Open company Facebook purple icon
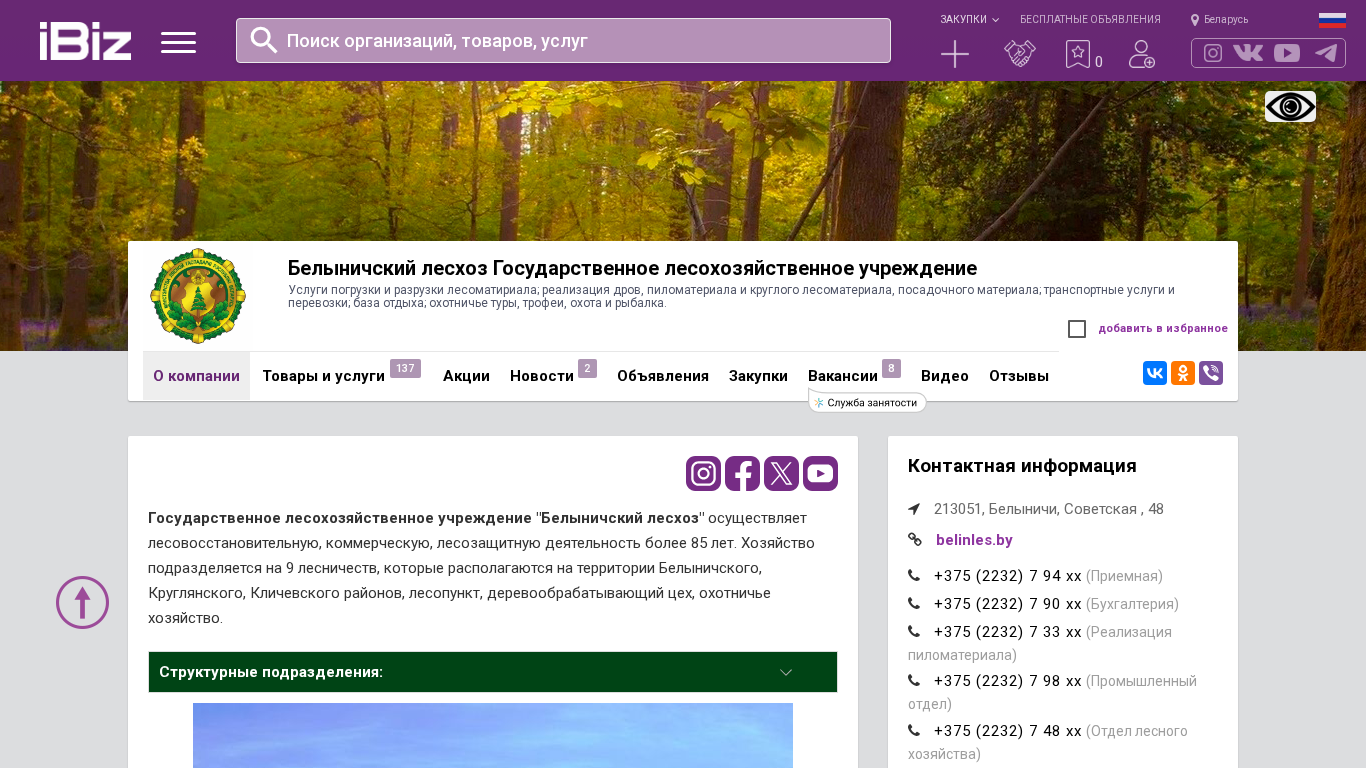1366x768 pixels. click(x=742, y=473)
